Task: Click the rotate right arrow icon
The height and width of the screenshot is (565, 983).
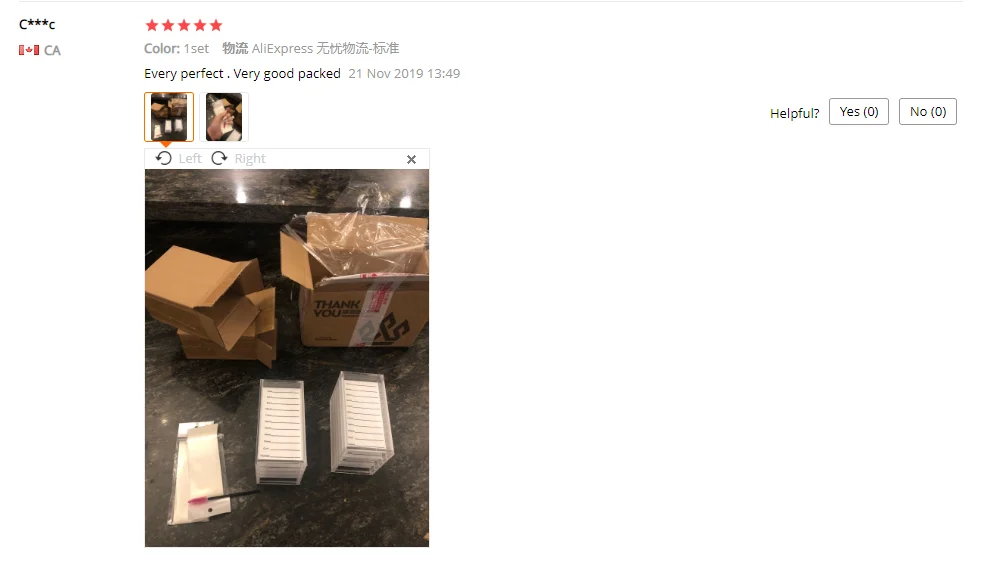Action: coord(219,159)
